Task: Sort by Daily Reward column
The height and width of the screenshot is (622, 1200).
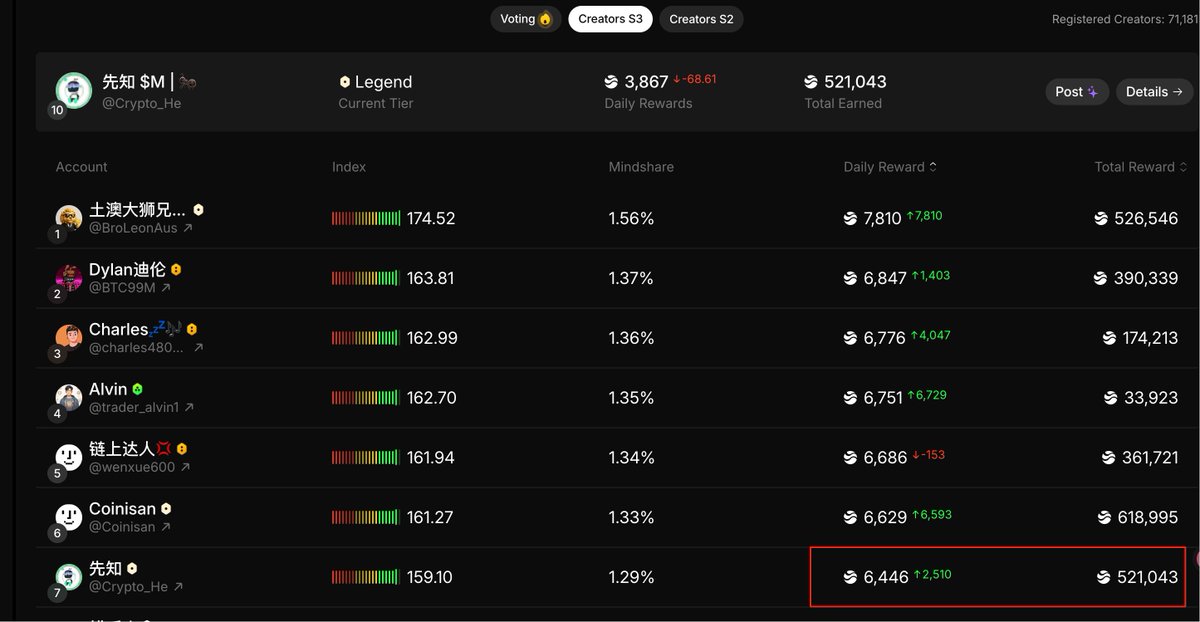Action: (890, 167)
